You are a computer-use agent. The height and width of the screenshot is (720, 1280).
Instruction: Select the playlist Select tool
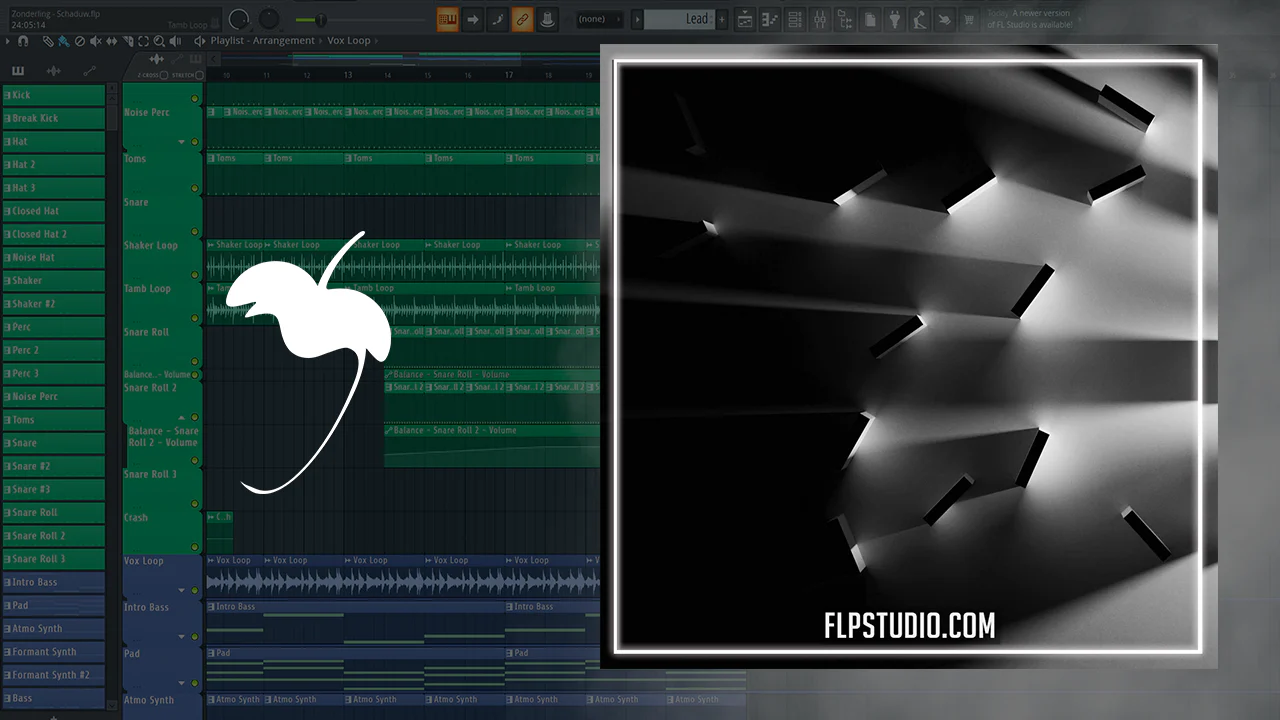144,41
